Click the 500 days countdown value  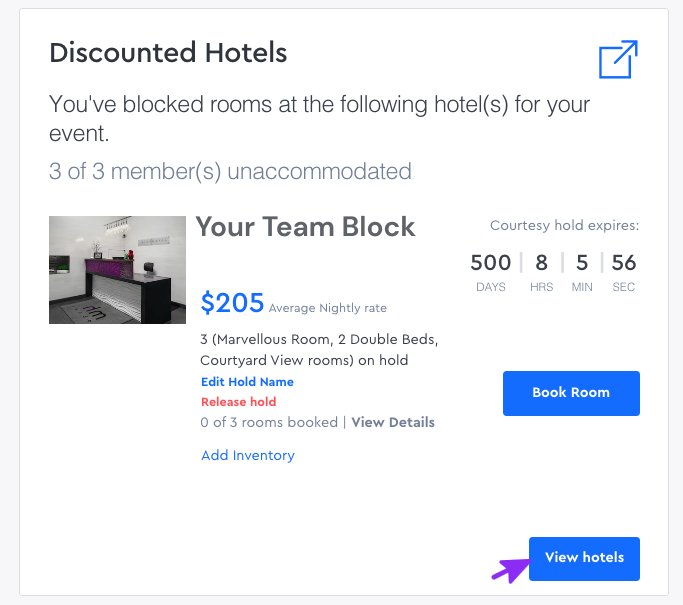click(x=490, y=263)
